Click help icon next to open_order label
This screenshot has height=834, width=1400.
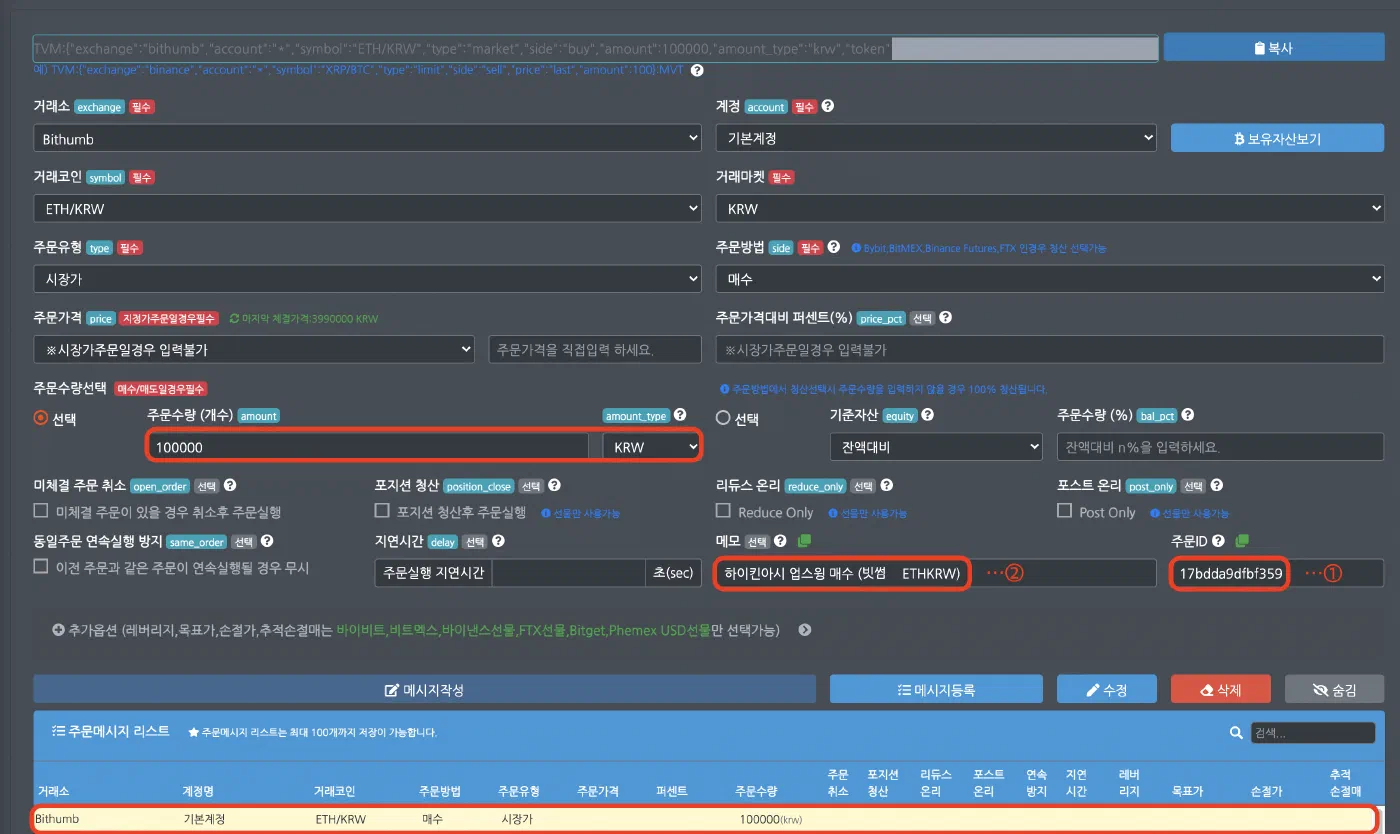(x=230, y=486)
